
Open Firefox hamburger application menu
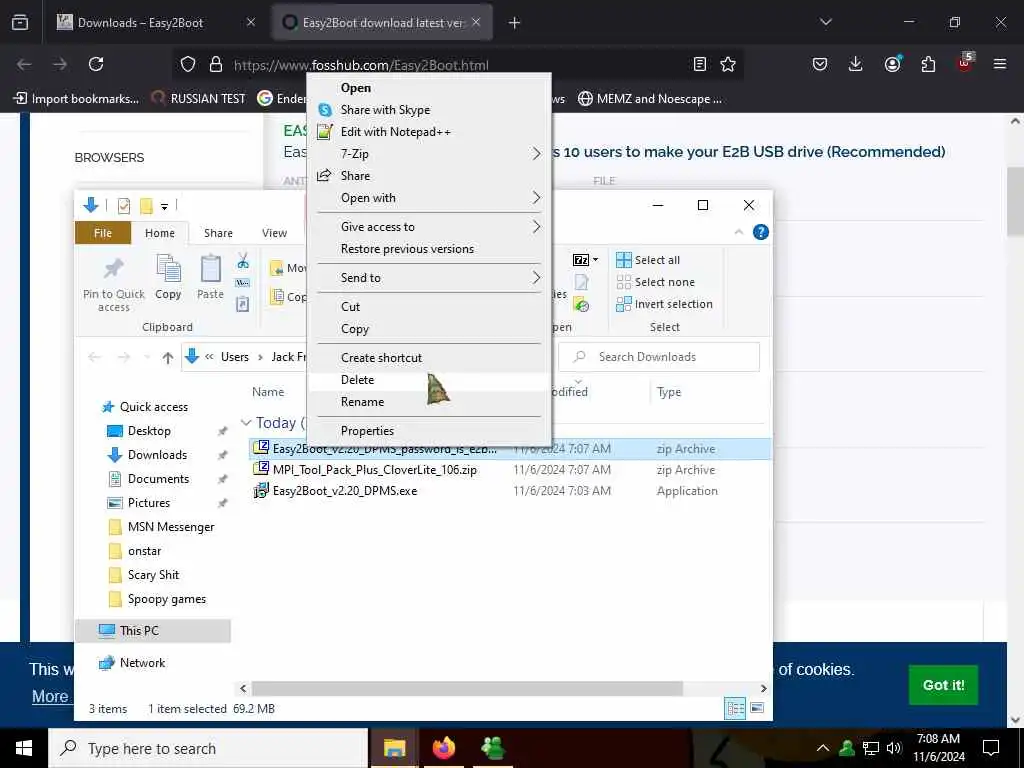click(999, 64)
